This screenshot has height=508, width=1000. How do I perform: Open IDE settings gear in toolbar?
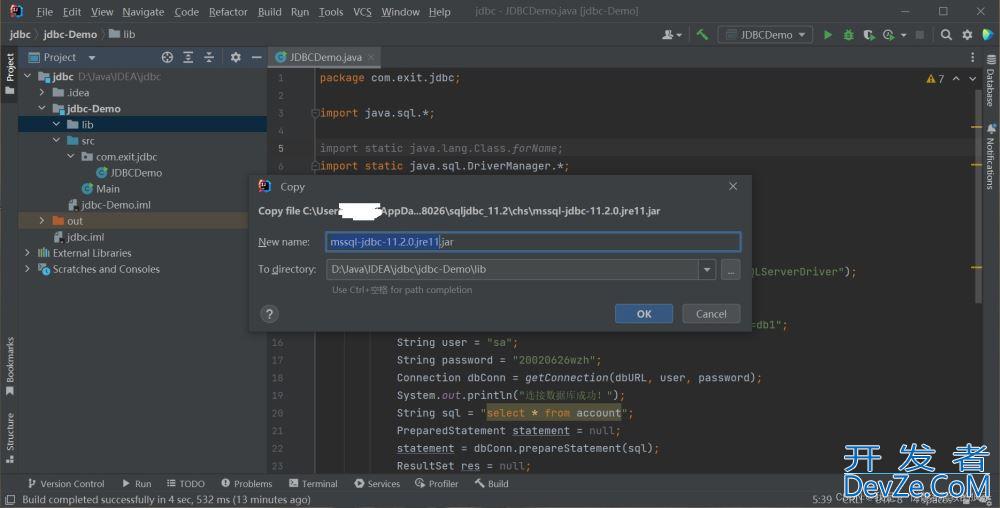pyautogui.click(x=967, y=34)
